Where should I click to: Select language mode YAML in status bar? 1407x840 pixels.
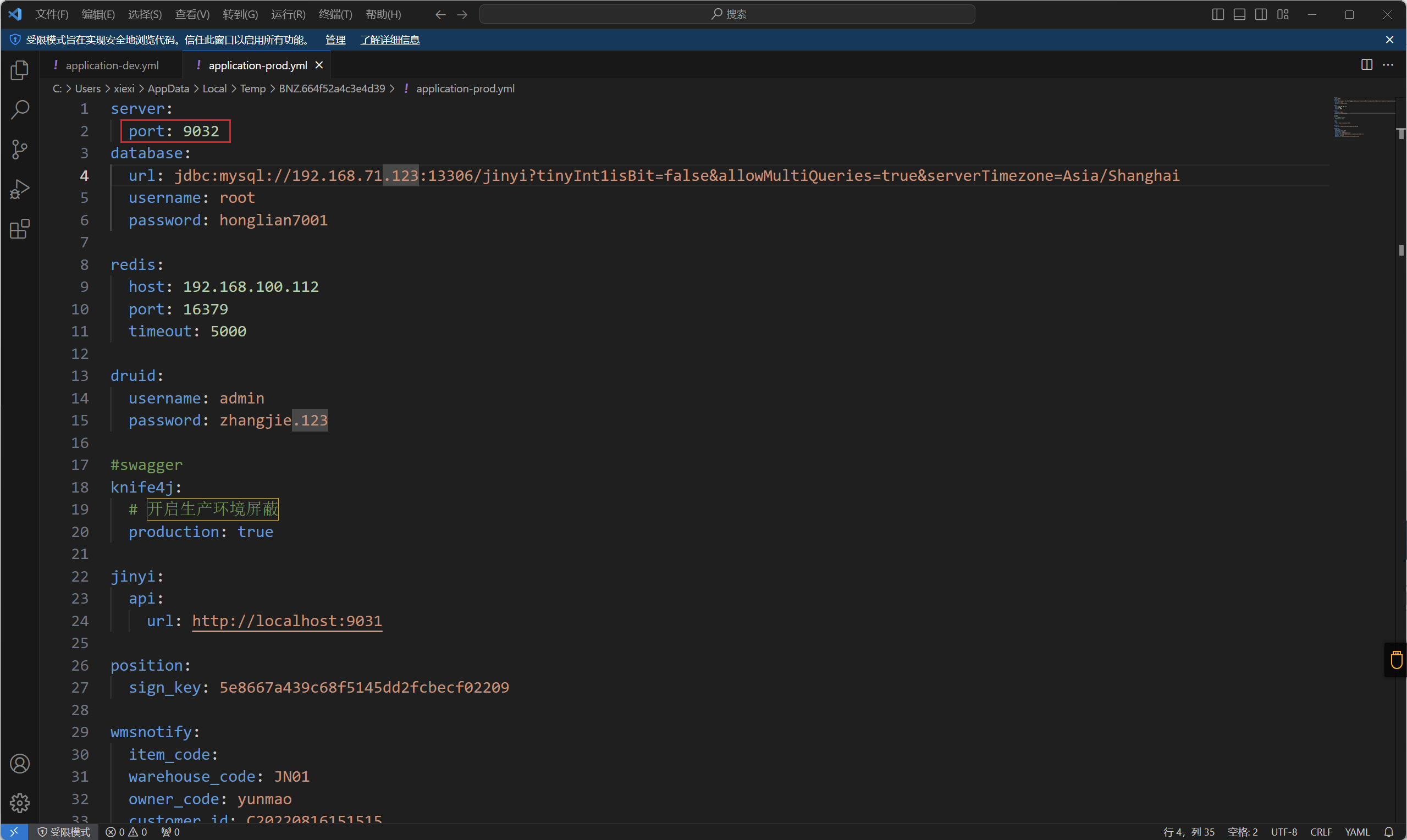pos(1356,832)
